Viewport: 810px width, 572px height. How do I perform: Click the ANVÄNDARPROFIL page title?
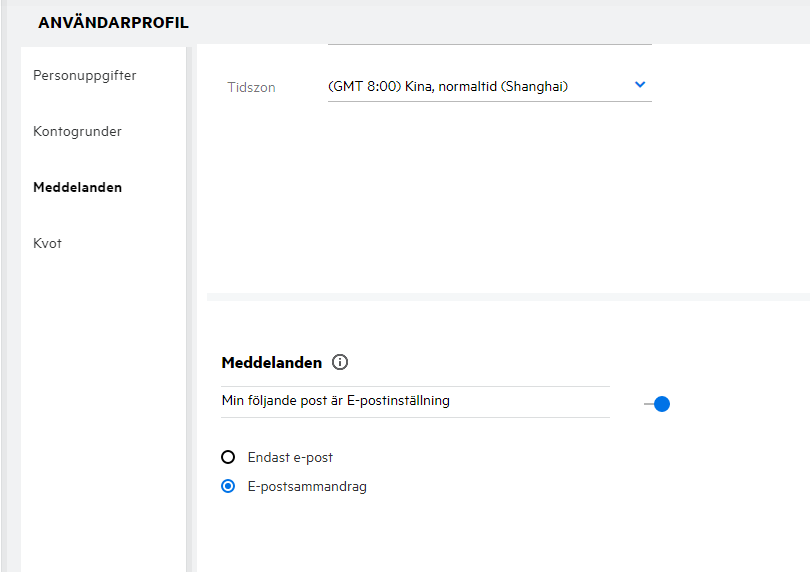click(x=113, y=23)
